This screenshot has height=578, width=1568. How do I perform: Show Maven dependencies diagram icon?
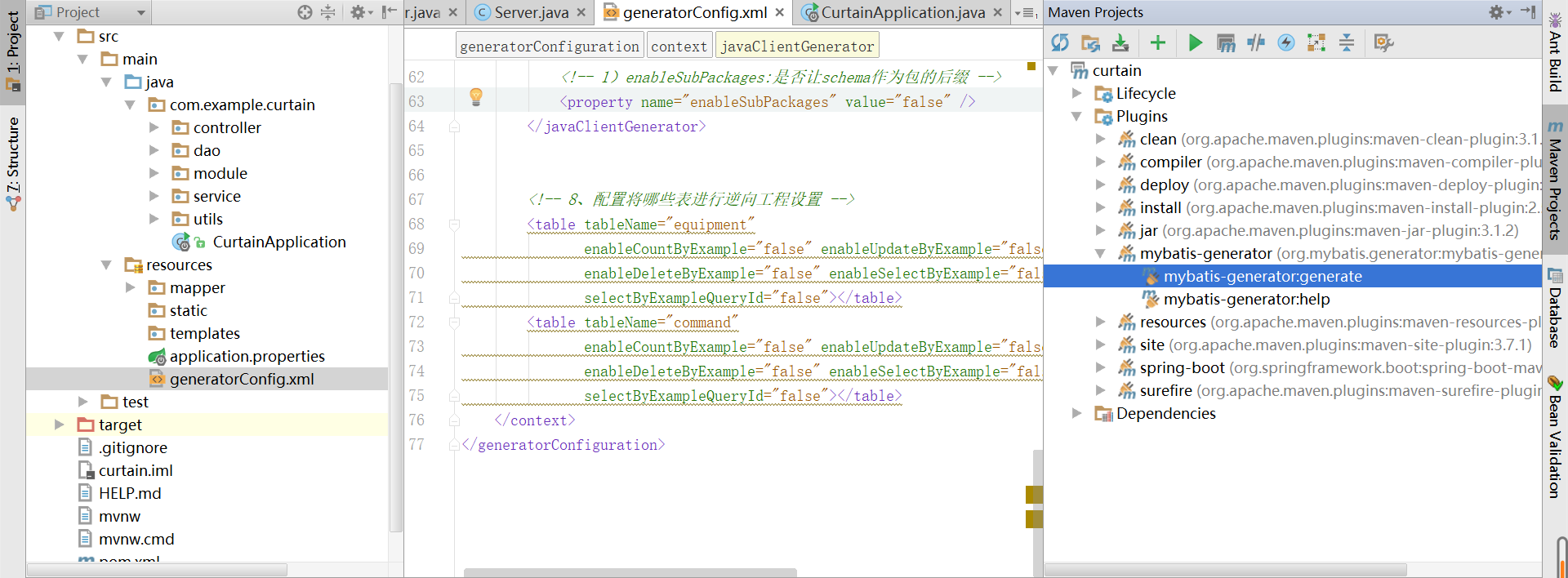1316,42
